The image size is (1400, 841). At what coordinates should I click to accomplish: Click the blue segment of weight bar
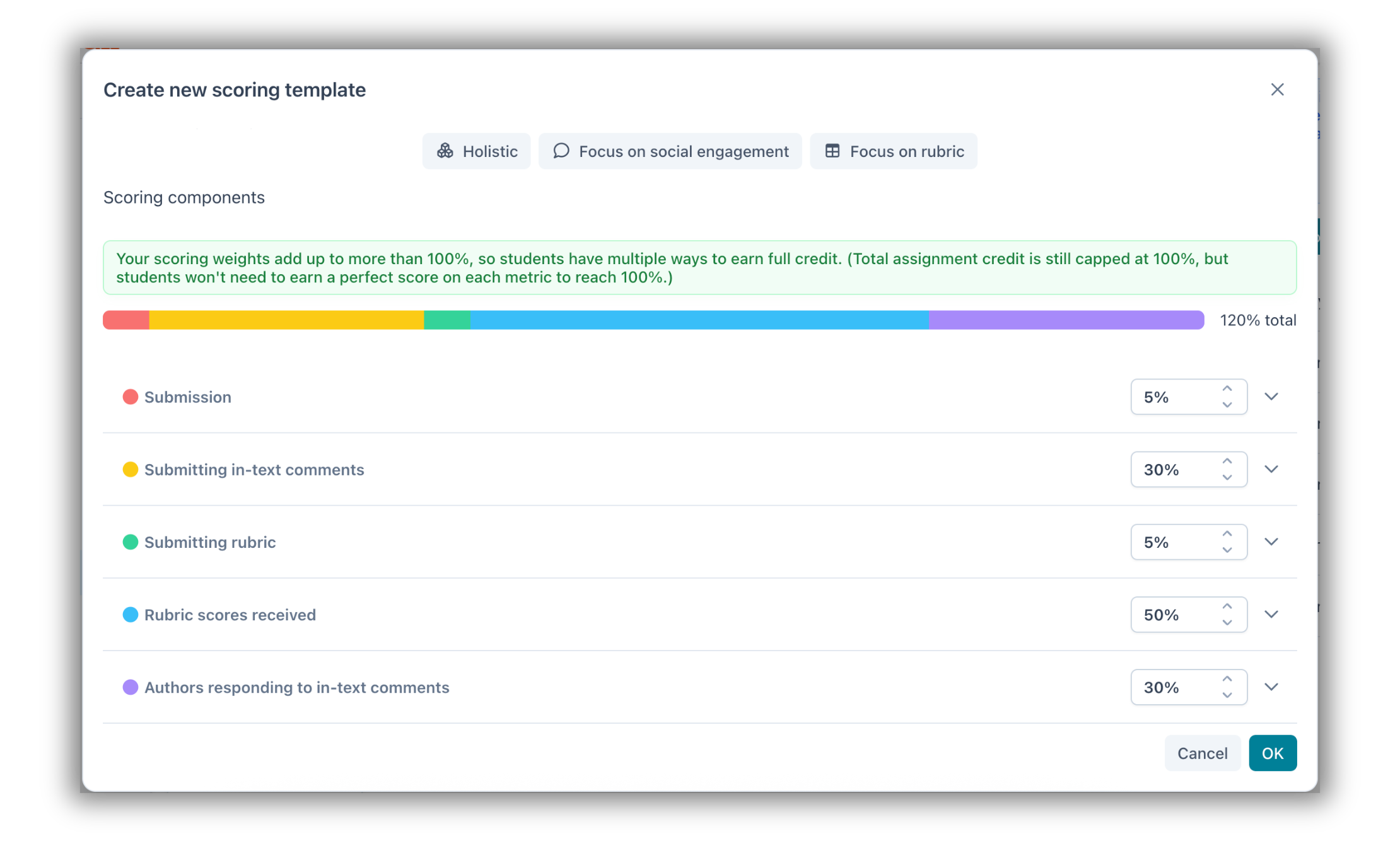tap(699, 320)
